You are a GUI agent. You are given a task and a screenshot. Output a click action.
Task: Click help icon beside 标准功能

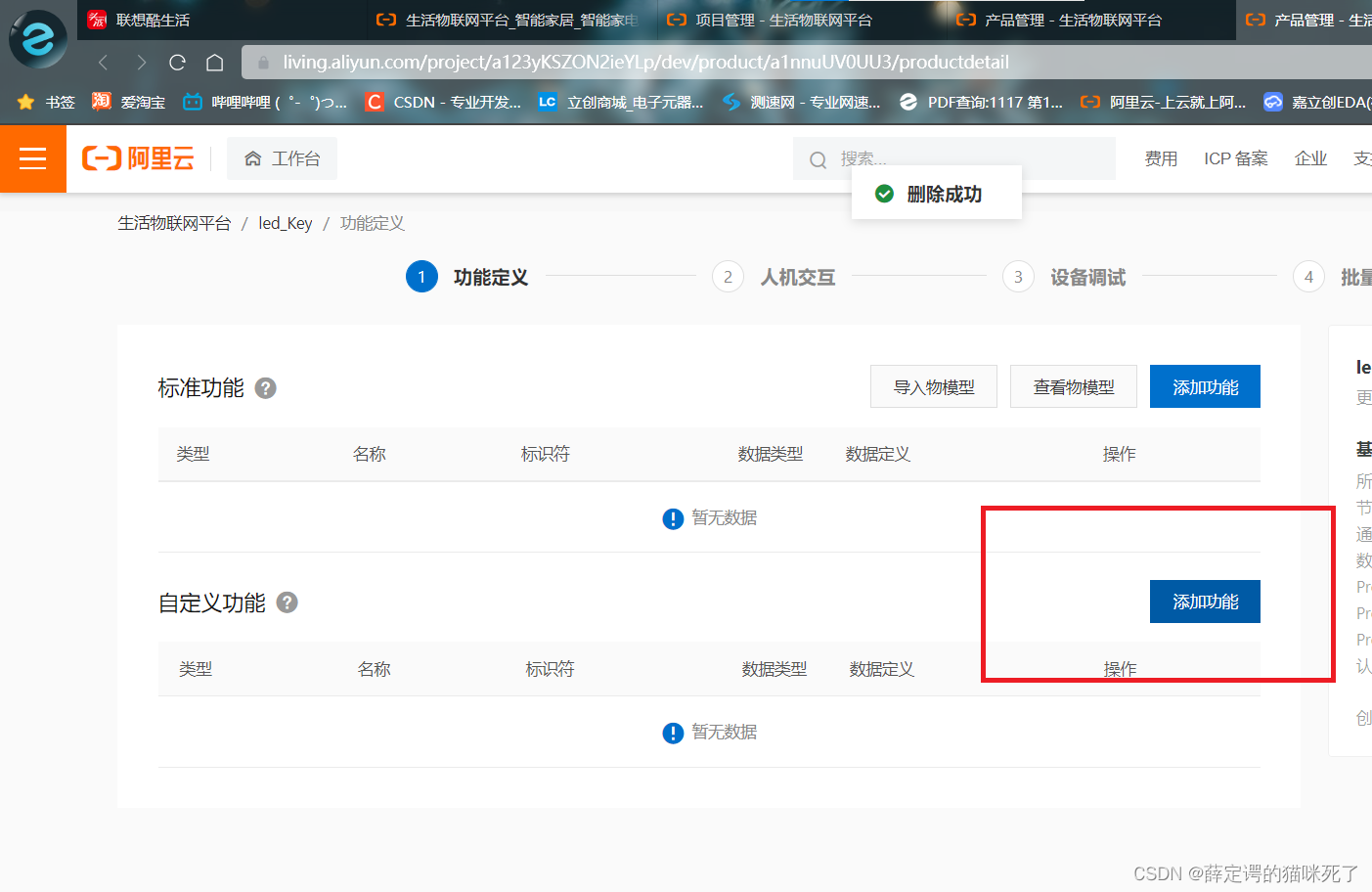pos(266,388)
